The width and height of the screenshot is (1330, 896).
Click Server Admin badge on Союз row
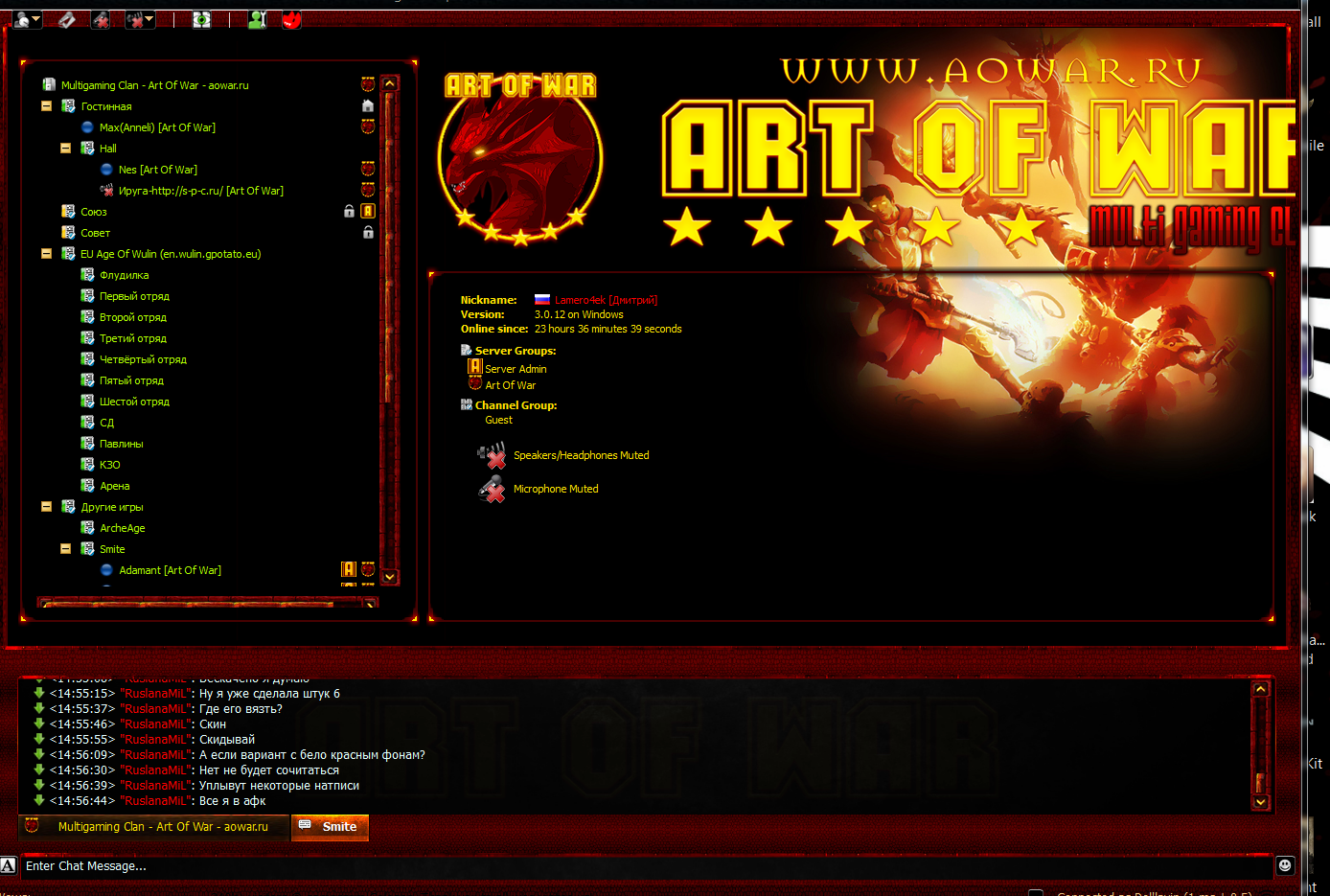(368, 211)
